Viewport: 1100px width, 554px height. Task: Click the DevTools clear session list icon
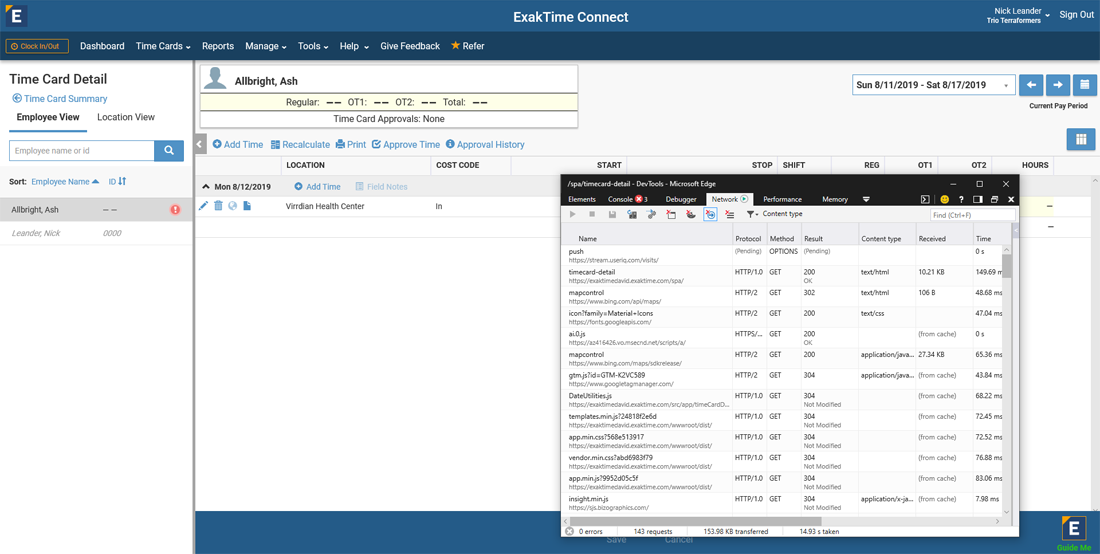(730, 215)
